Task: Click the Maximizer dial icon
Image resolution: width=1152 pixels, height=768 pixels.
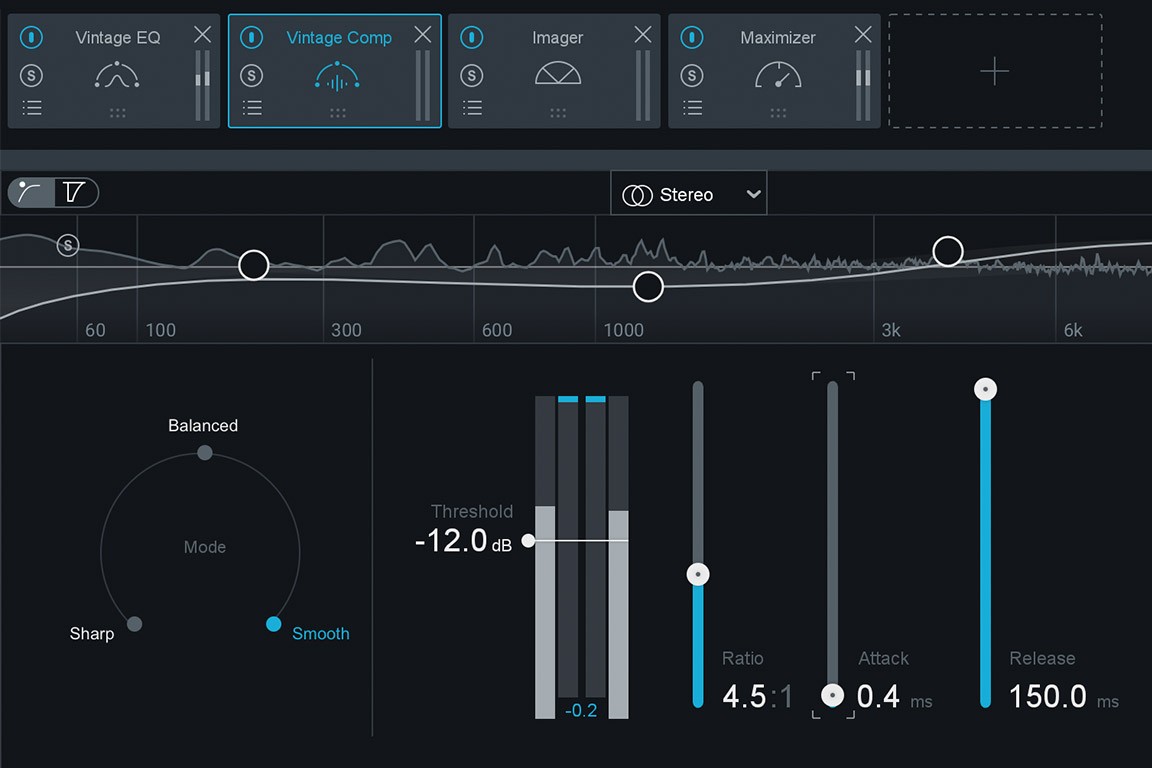Action: 777,74
